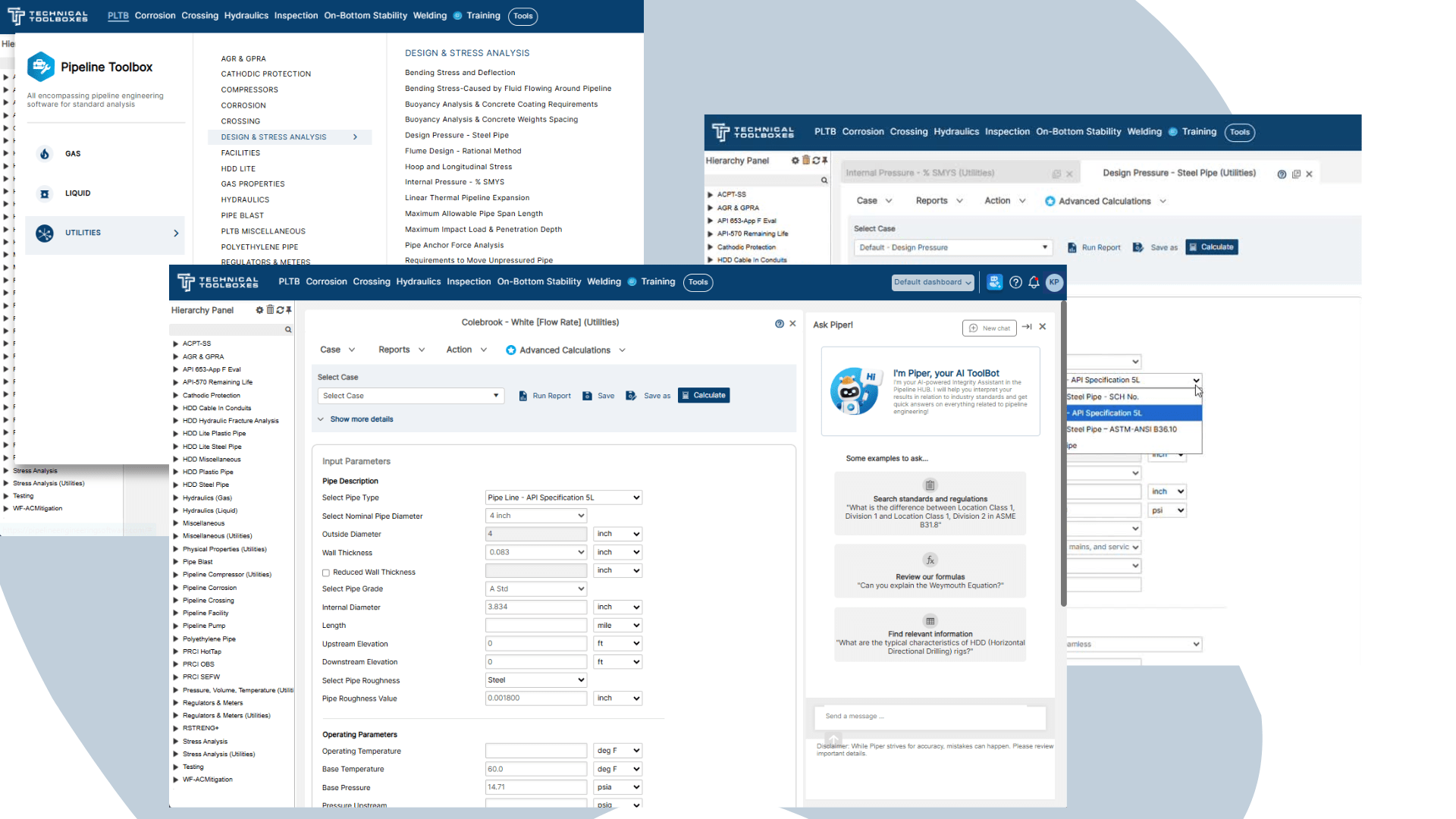Click the Hierarchy Panel search magnifier
Image resolution: width=1456 pixels, height=819 pixels.
coord(287,330)
